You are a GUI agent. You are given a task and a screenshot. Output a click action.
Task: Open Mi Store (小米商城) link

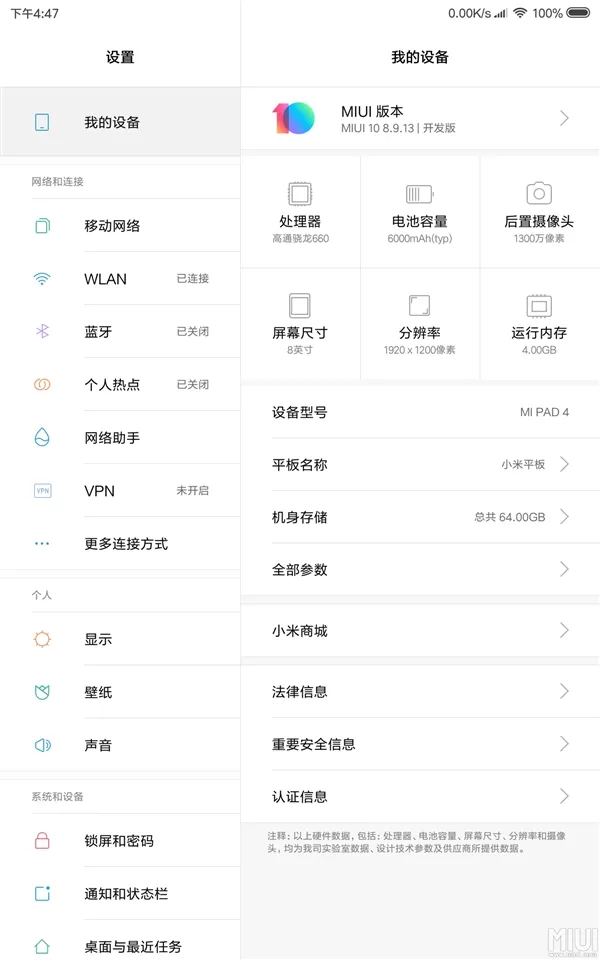pyautogui.click(x=420, y=631)
